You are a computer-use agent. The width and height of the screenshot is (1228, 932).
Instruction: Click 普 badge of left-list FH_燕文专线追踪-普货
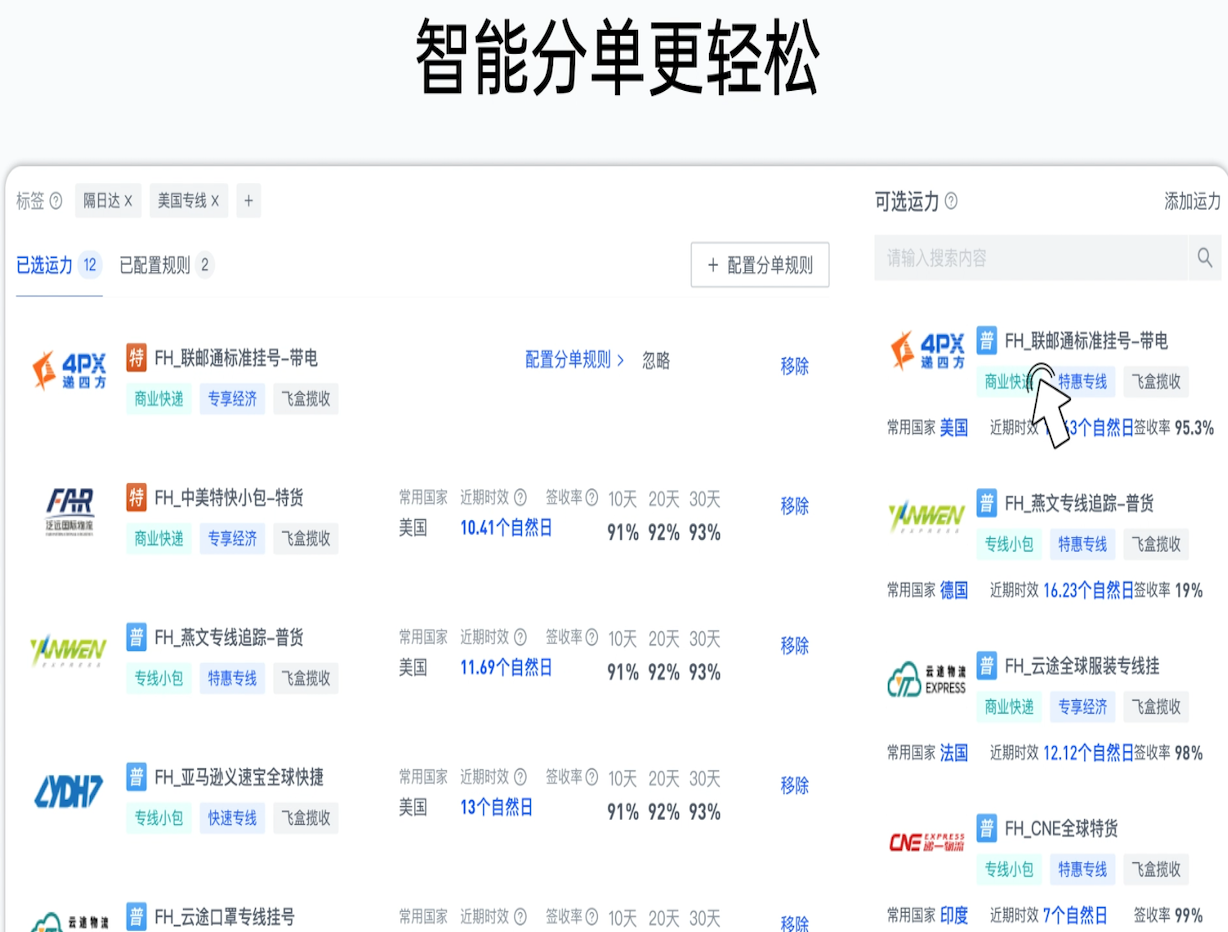(x=137, y=636)
